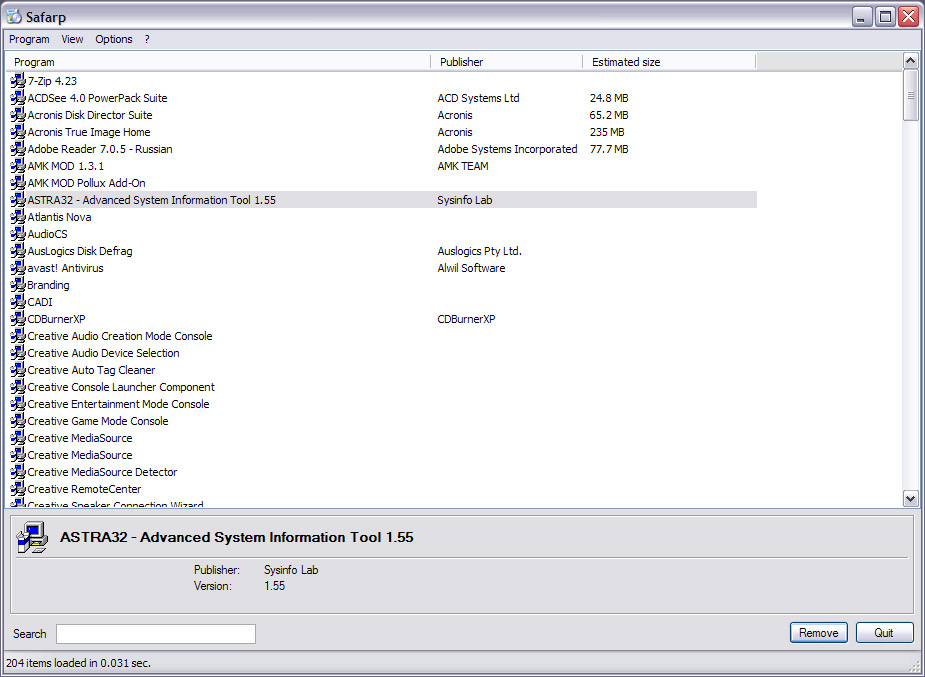Open the View menu
925x677 pixels.
point(72,40)
